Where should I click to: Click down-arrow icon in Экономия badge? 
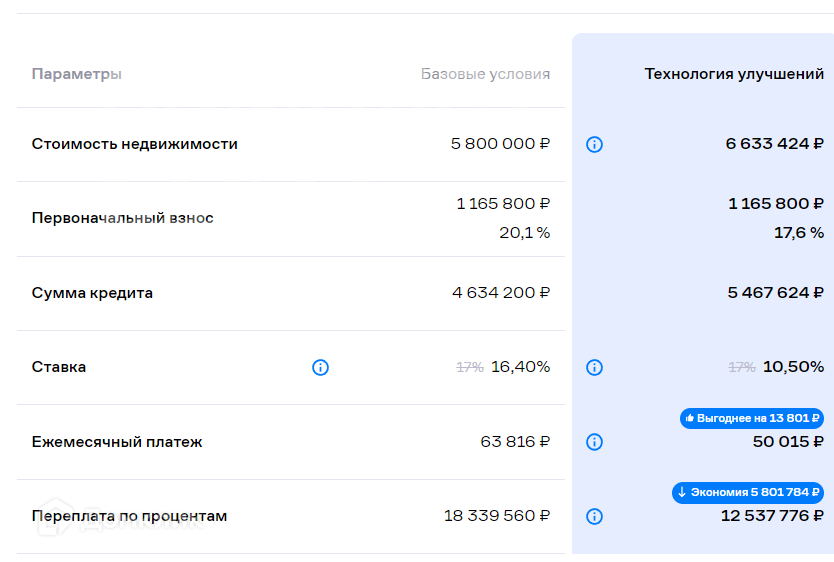pos(682,492)
